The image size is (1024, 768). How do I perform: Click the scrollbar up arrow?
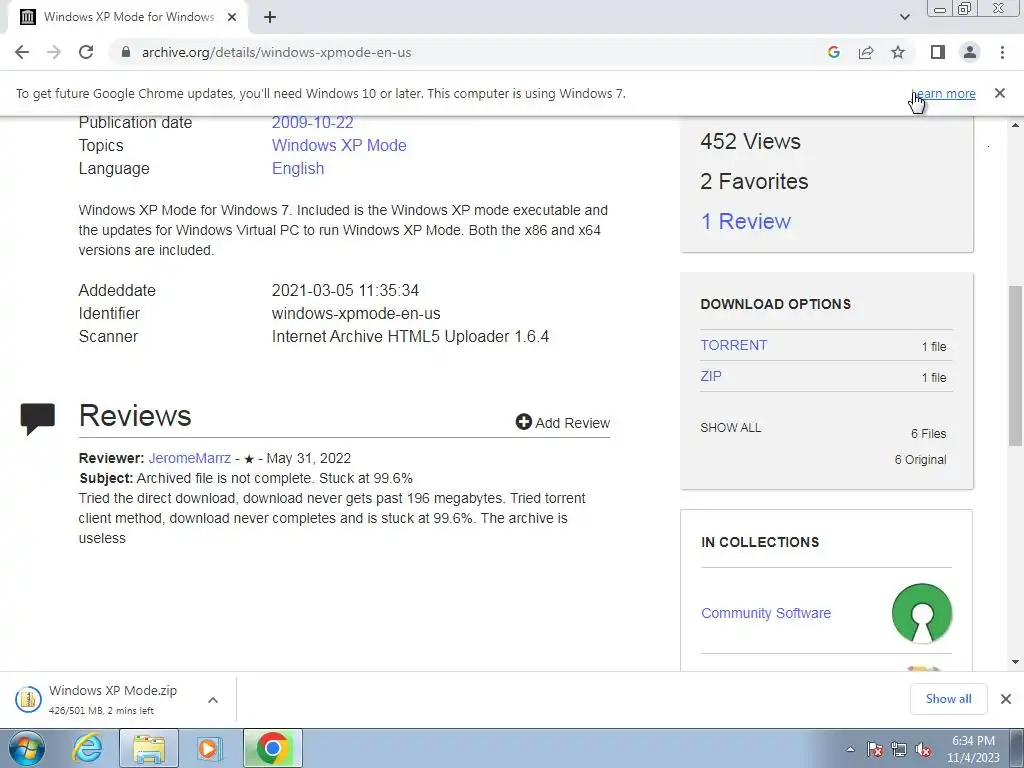pyautogui.click(x=1015, y=125)
